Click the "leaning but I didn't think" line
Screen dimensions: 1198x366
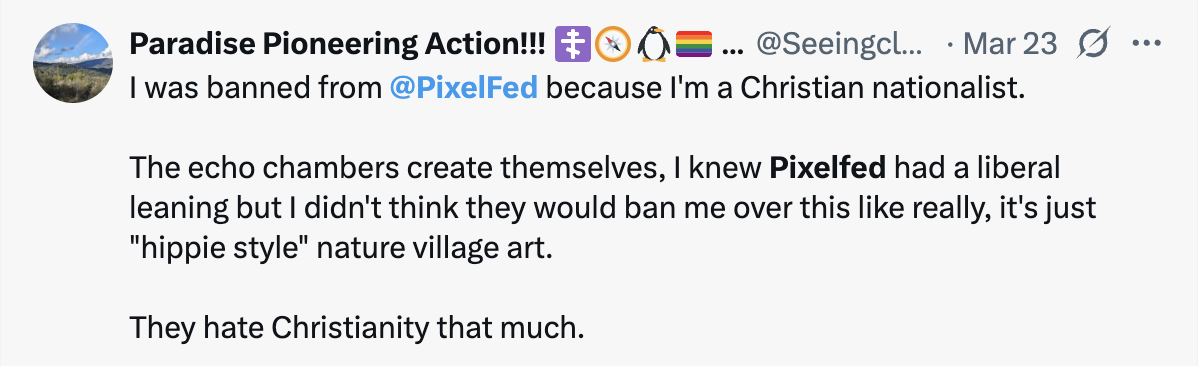[x=612, y=209]
